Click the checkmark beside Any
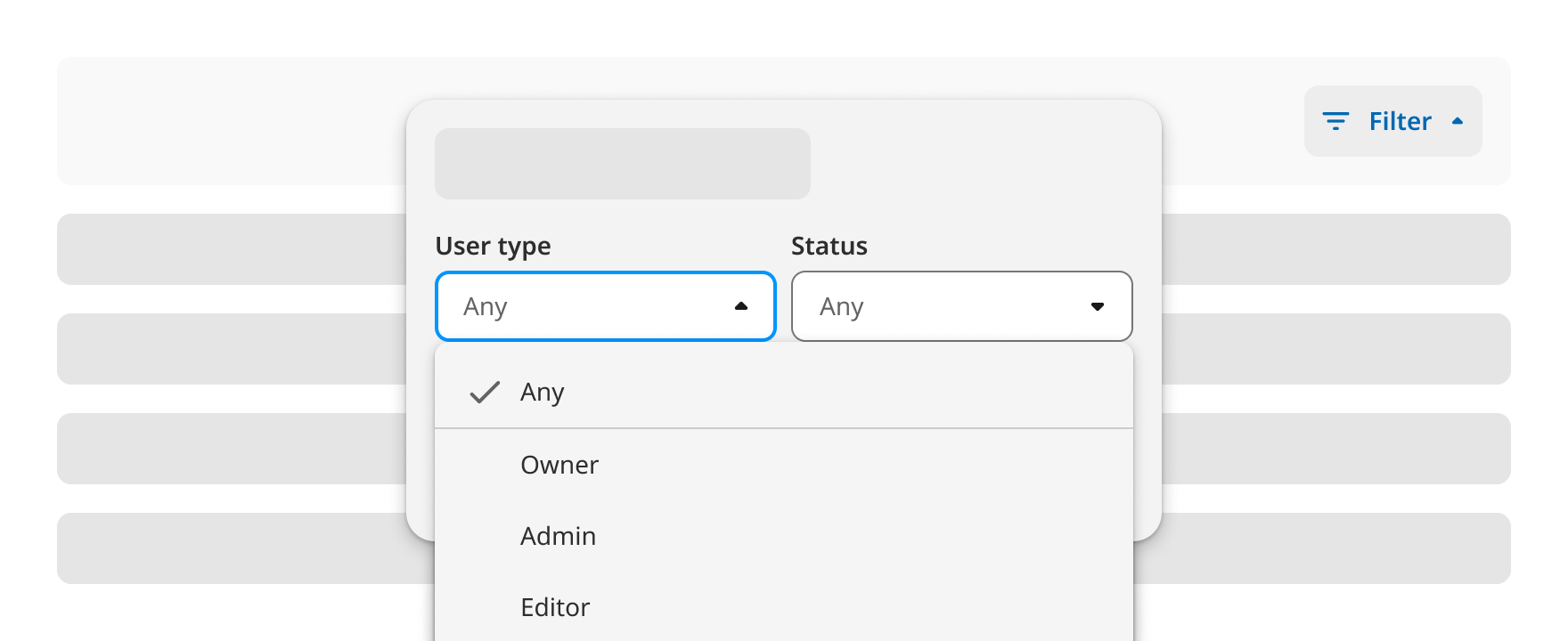 click(485, 392)
